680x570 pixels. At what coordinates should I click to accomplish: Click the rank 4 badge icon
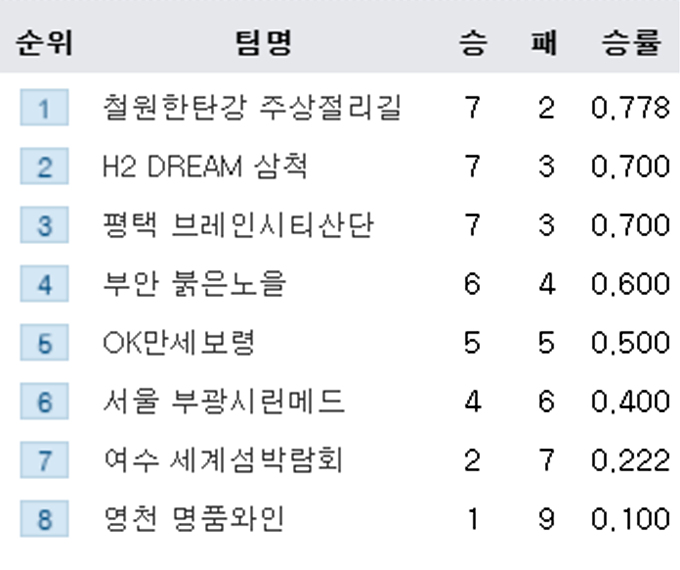[44, 284]
